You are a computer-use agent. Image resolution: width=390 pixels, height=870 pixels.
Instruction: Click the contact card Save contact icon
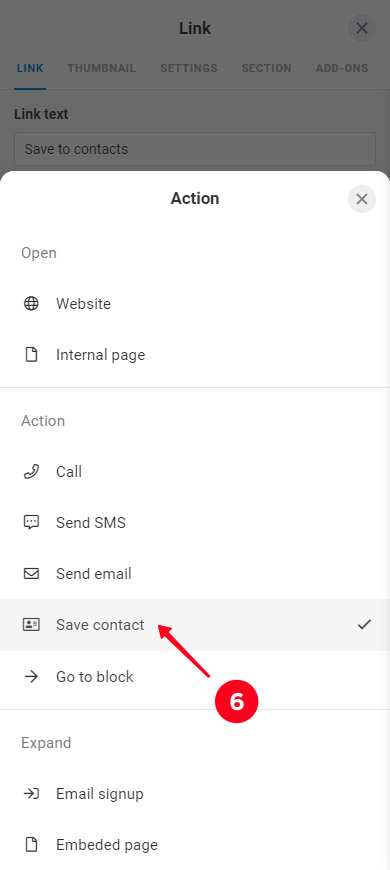pos(31,625)
